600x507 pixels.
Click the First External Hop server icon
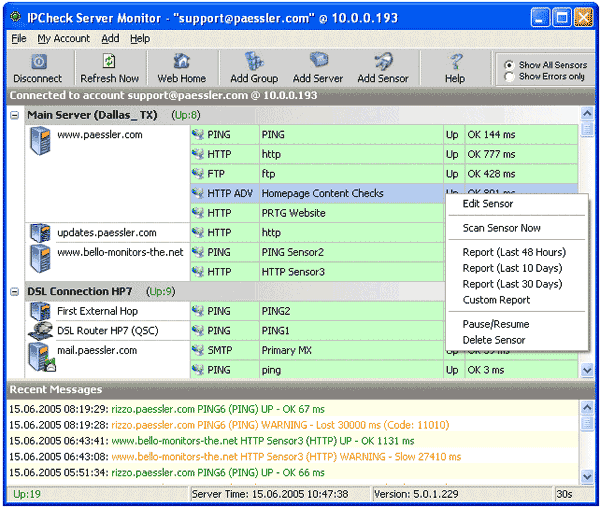click(40, 311)
